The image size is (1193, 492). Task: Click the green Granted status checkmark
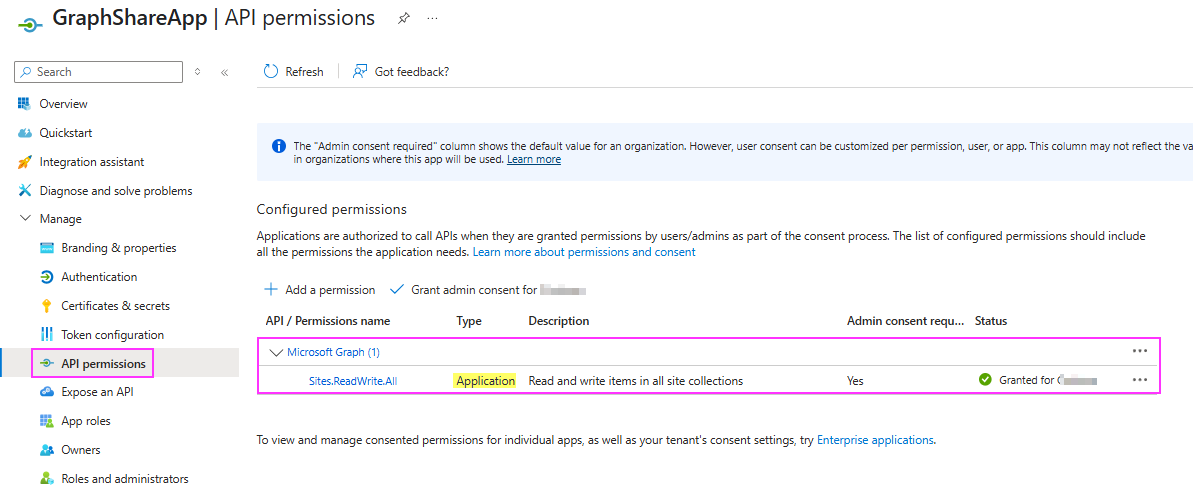click(x=985, y=379)
